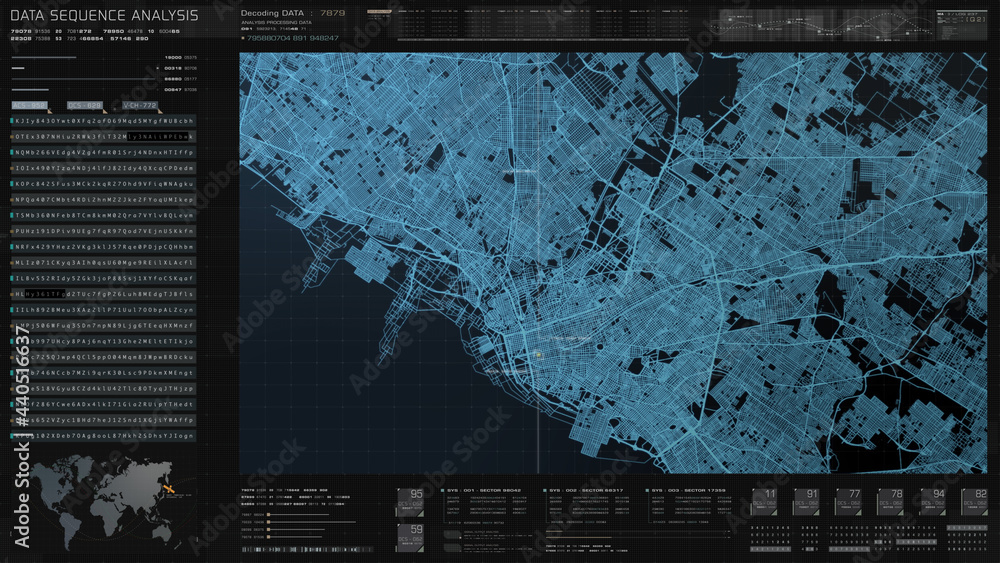Click the teal square beside SYS : 002 - SECTOR 68317

click(545, 490)
